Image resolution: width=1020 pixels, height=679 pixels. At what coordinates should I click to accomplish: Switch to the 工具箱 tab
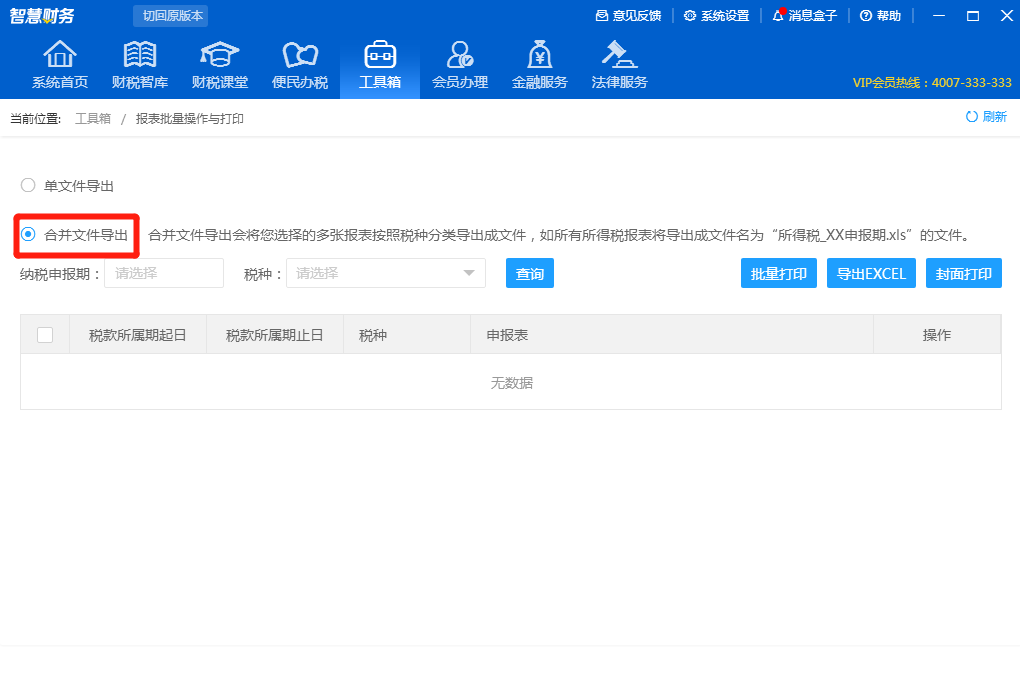tap(379, 62)
